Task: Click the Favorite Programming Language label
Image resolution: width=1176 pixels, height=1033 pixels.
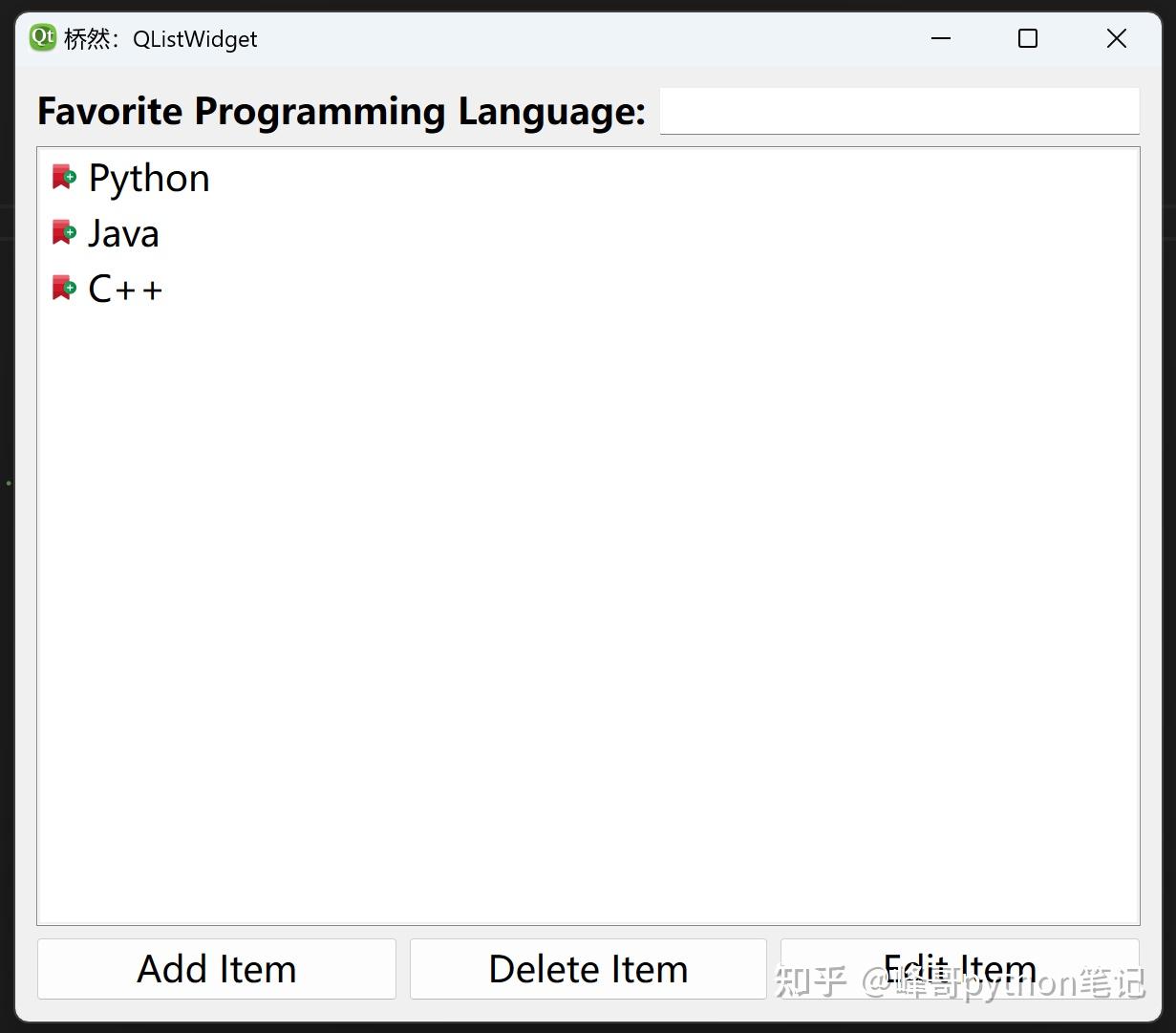Action: (341, 111)
